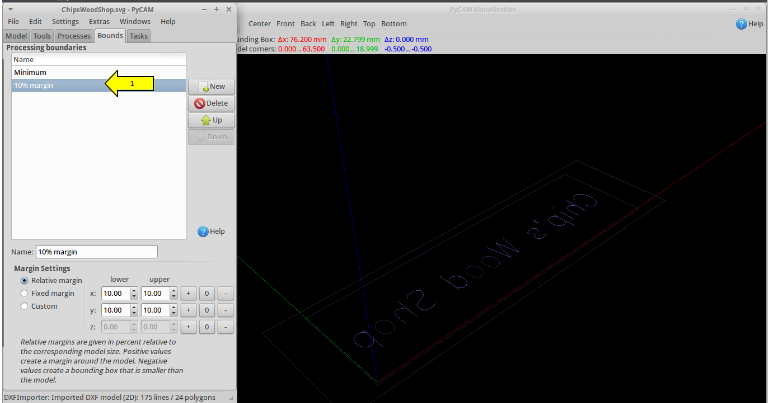Click the zero button in z row
769x403 pixels.
(207, 327)
